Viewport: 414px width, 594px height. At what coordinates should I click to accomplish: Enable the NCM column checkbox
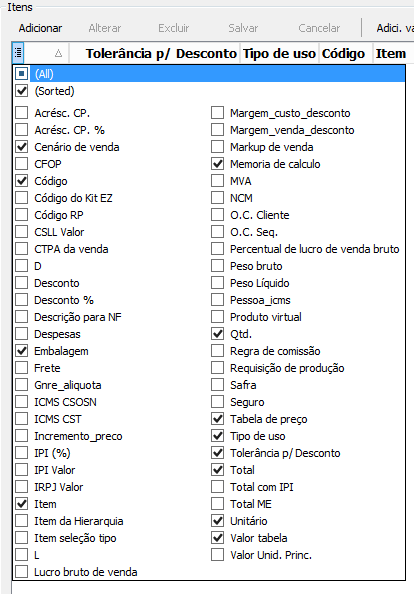pos(217,198)
